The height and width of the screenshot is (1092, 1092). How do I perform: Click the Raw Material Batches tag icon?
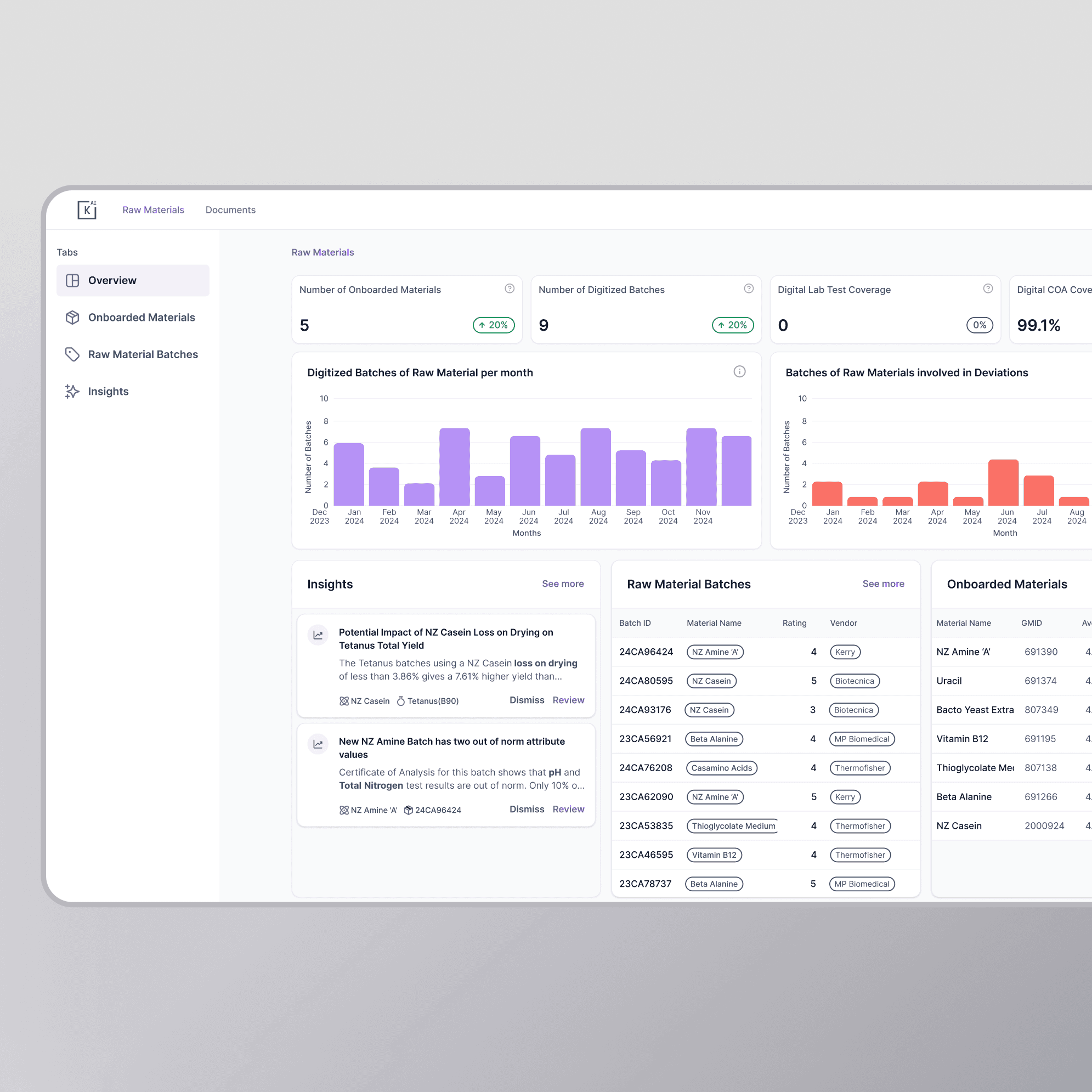72,354
